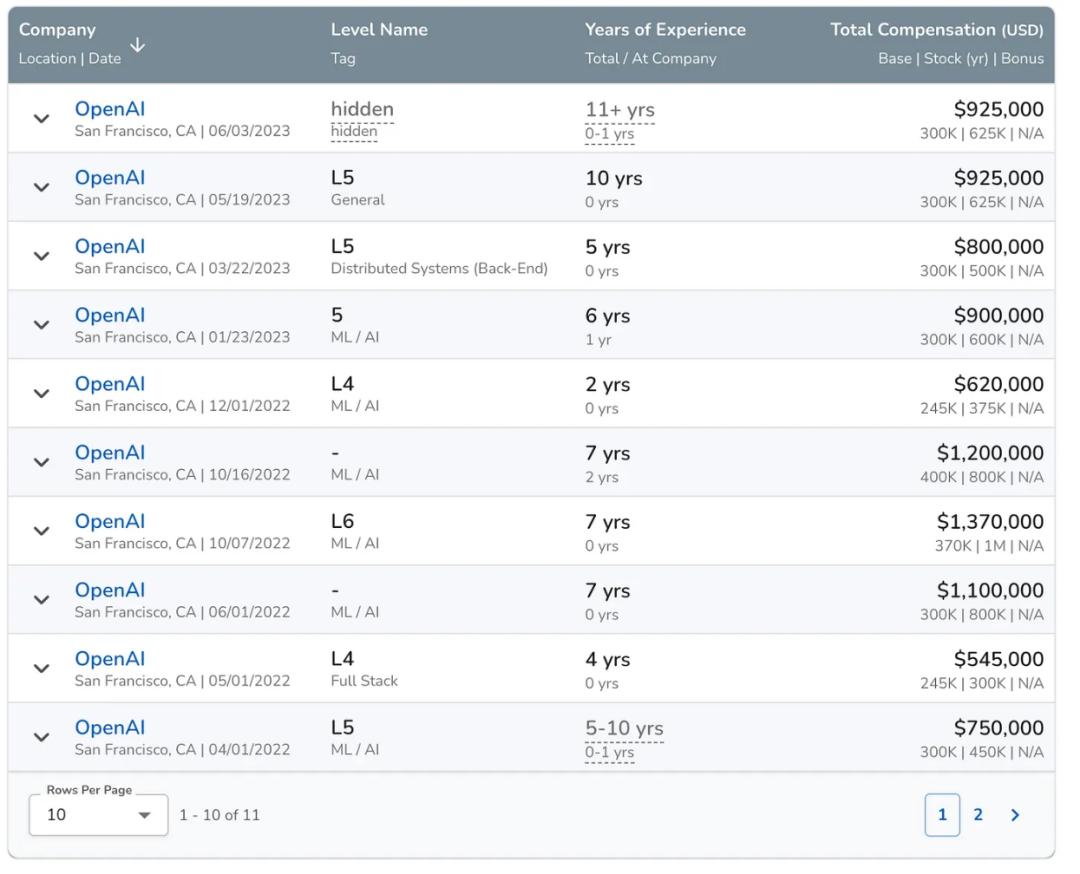This screenshot has height=874, width=1080.
Task: Click the 245K | 300K | N/A breakdown
Action: 982,683
